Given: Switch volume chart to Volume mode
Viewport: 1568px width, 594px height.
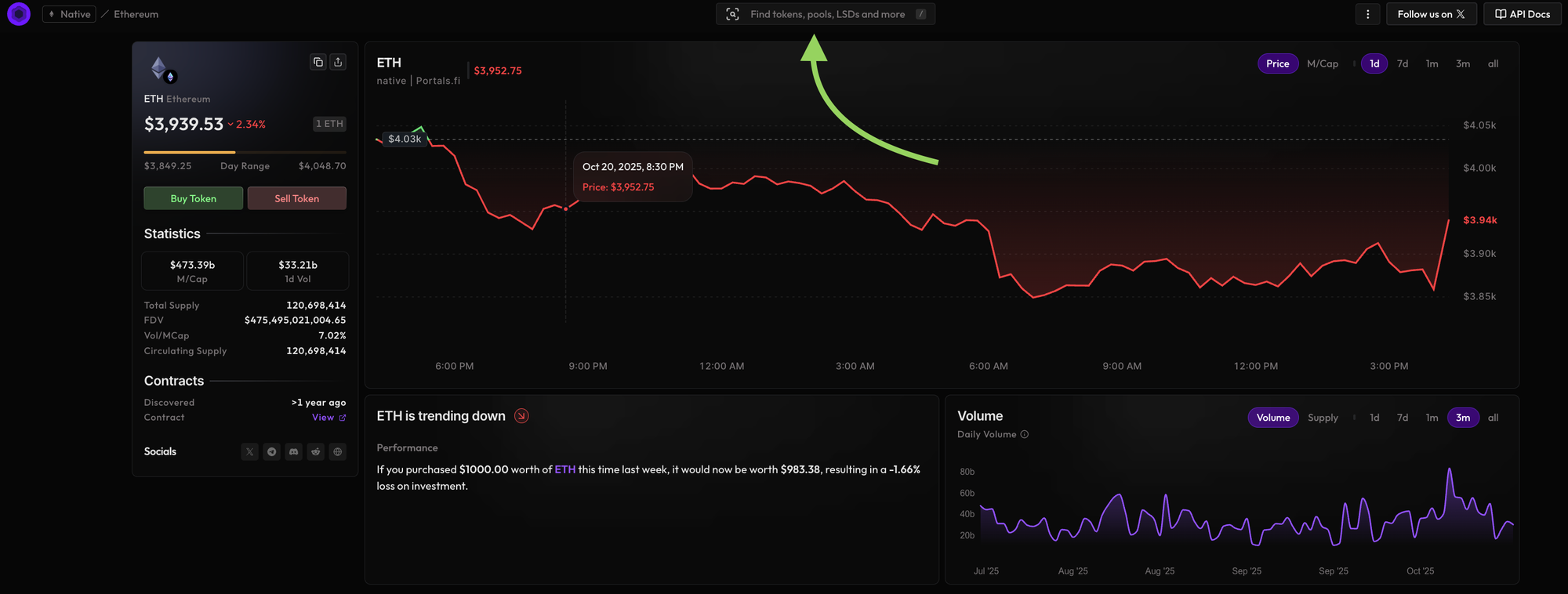Looking at the screenshot, I should click(x=1273, y=418).
